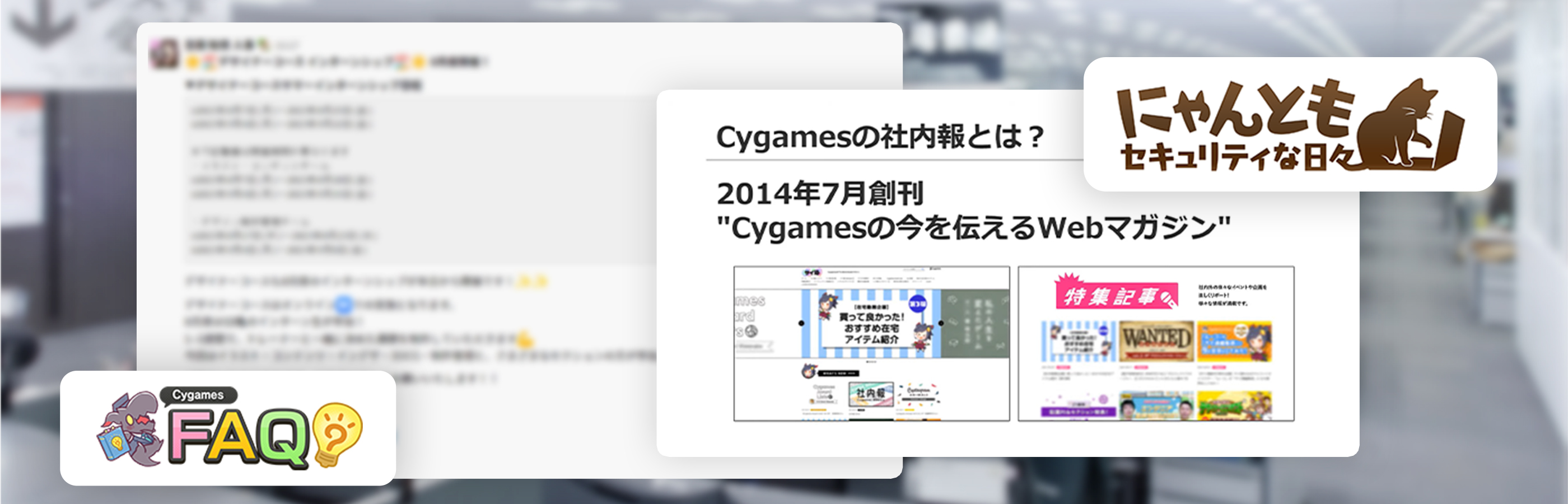
Task: Click the lightbulb question mark icon beside FAQ
Action: pyautogui.click(x=337, y=434)
